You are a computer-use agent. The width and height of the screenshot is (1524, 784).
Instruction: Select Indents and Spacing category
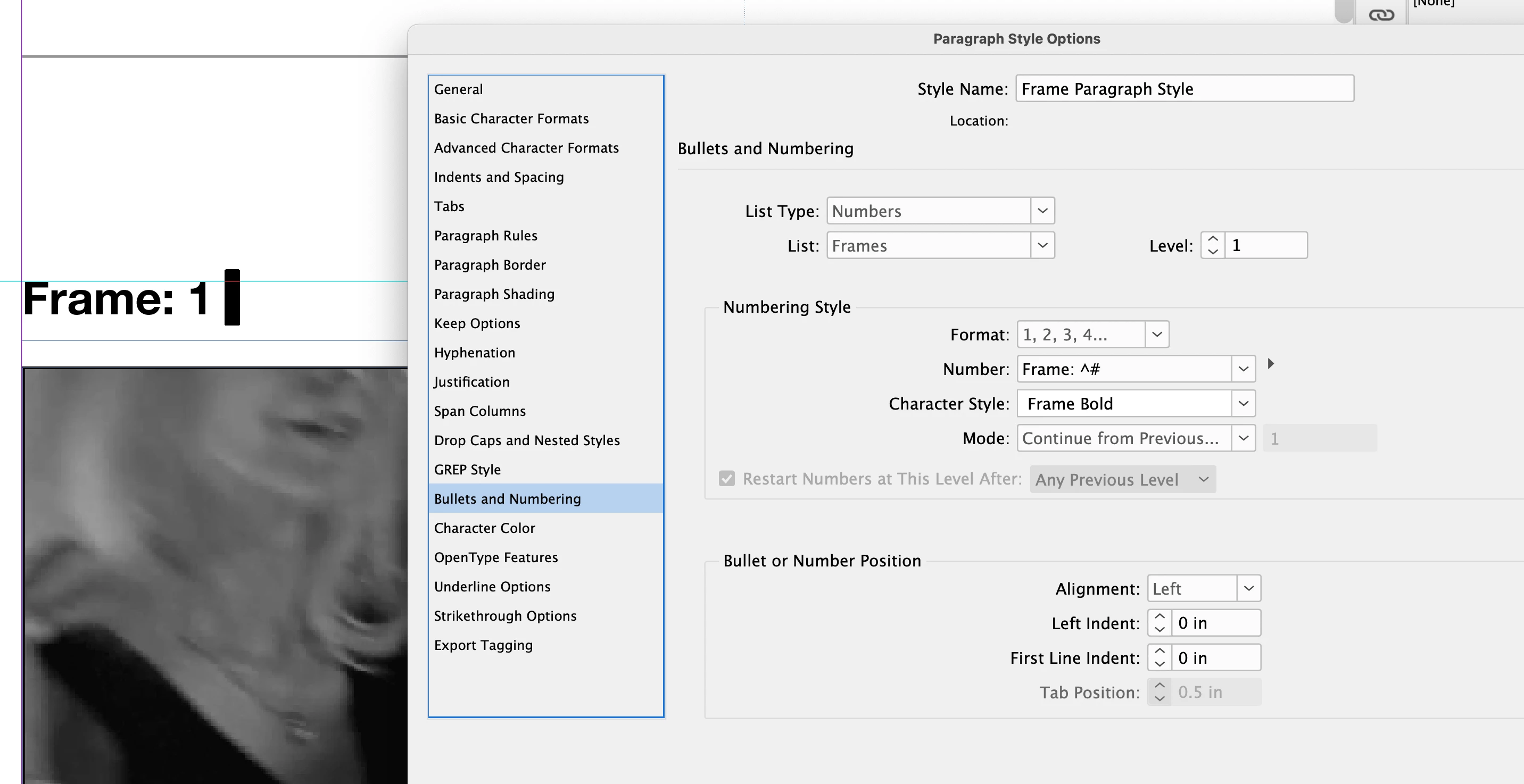tap(499, 177)
